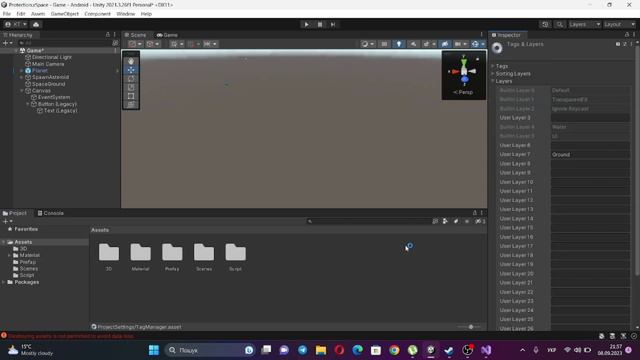The width and height of the screenshot is (640, 360).
Task: Select the Hand (View) tool in Scene view
Action: pyautogui.click(x=131, y=61)
